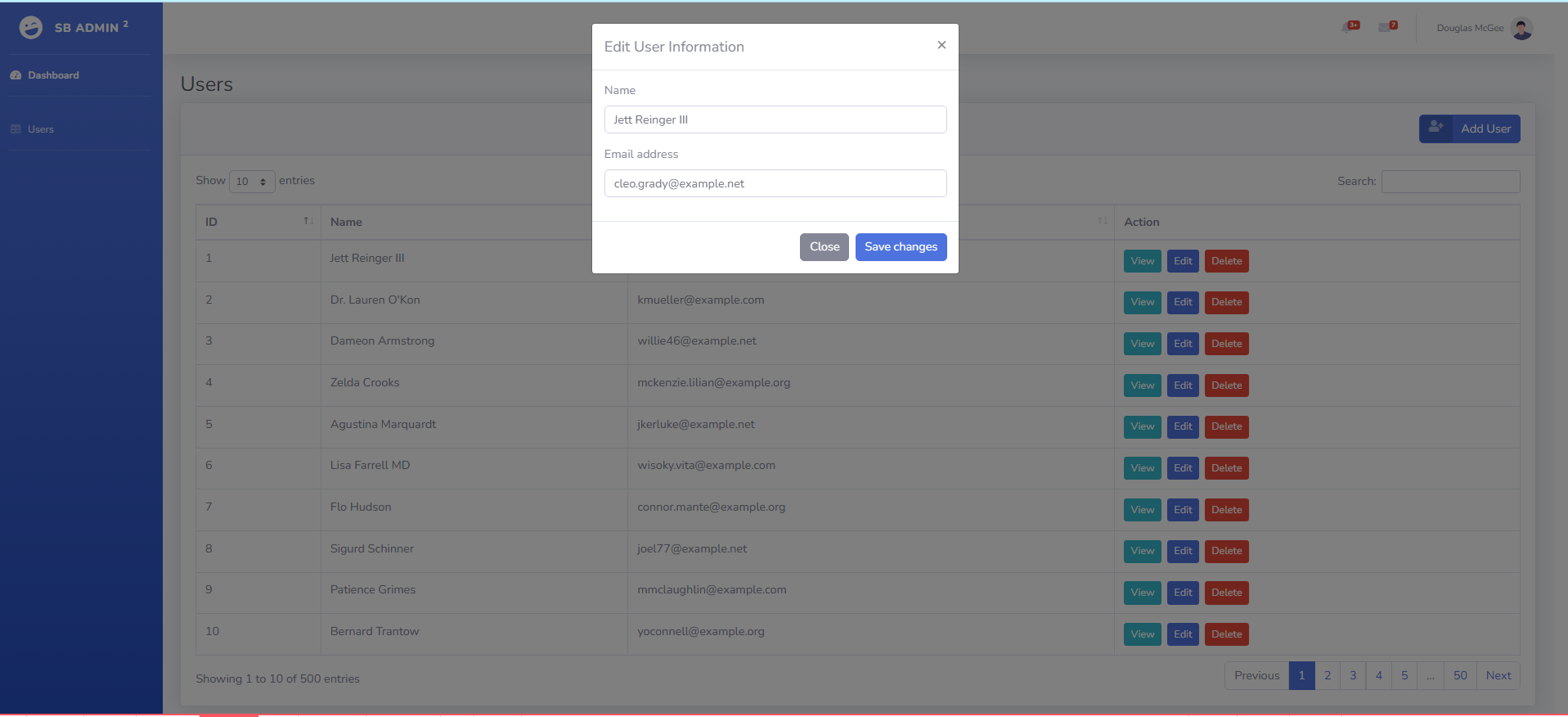
Task: Click the add-user person icon
Action: [x=1435, y=127]
